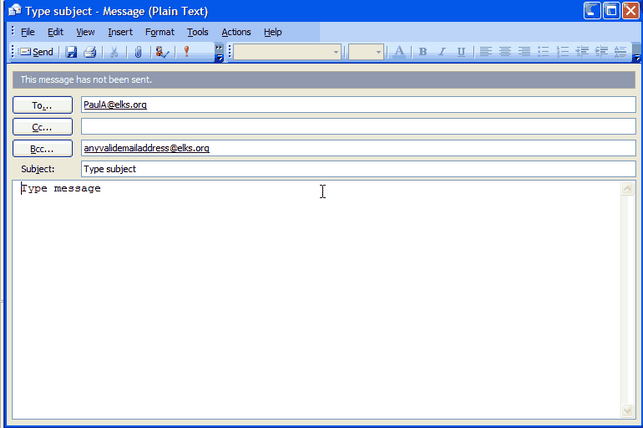Set High Importance with exclamation icon
Image resolution: width=643 pixels, height=428 pixels.
point(186,52)
